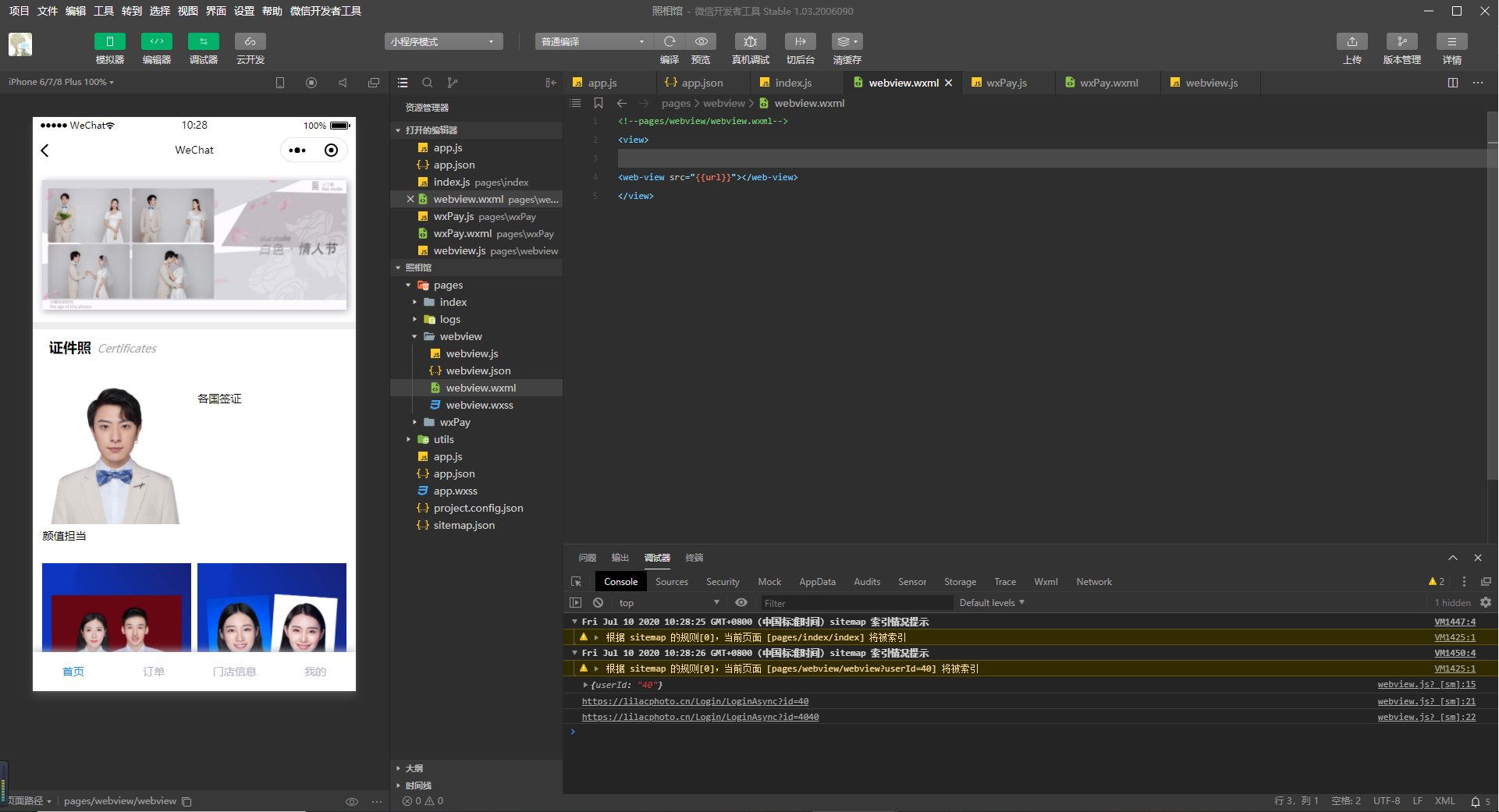Click the preview (预览) eye icon
The height and width of the screenshot is (812, 1499).
coord(702,41)
